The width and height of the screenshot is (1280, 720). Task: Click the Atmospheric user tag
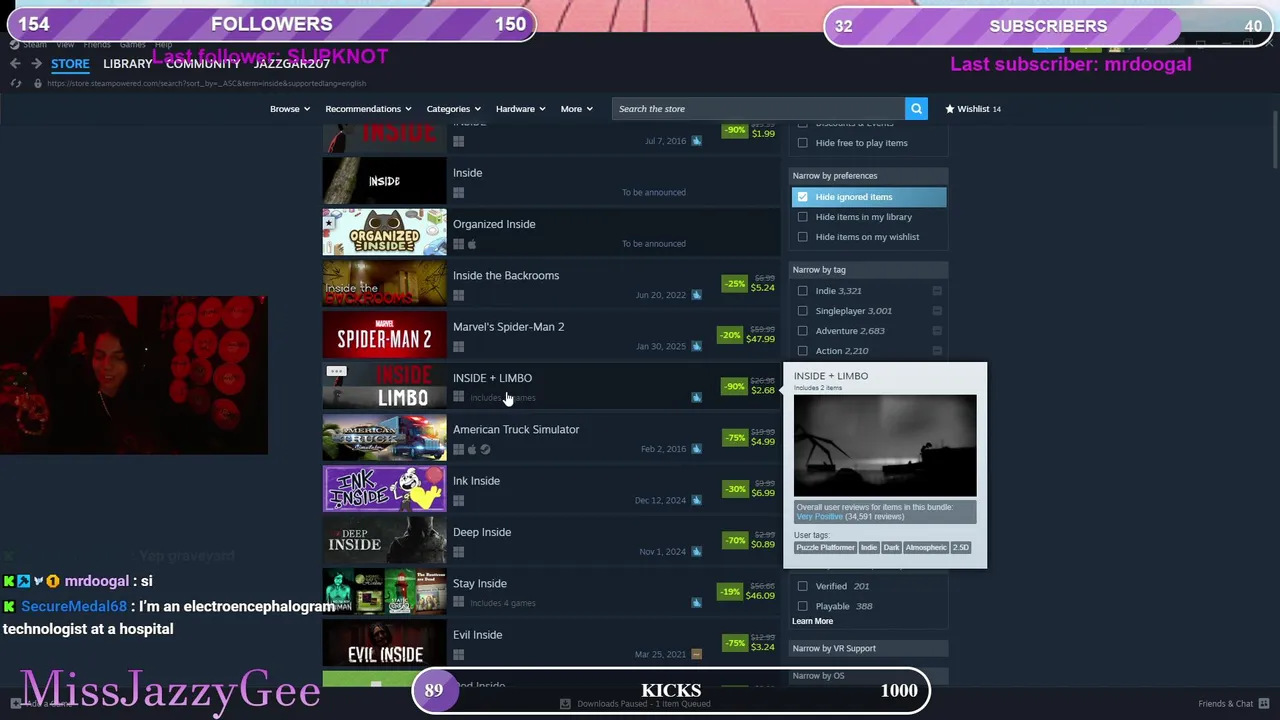click(x=925, y=548)
